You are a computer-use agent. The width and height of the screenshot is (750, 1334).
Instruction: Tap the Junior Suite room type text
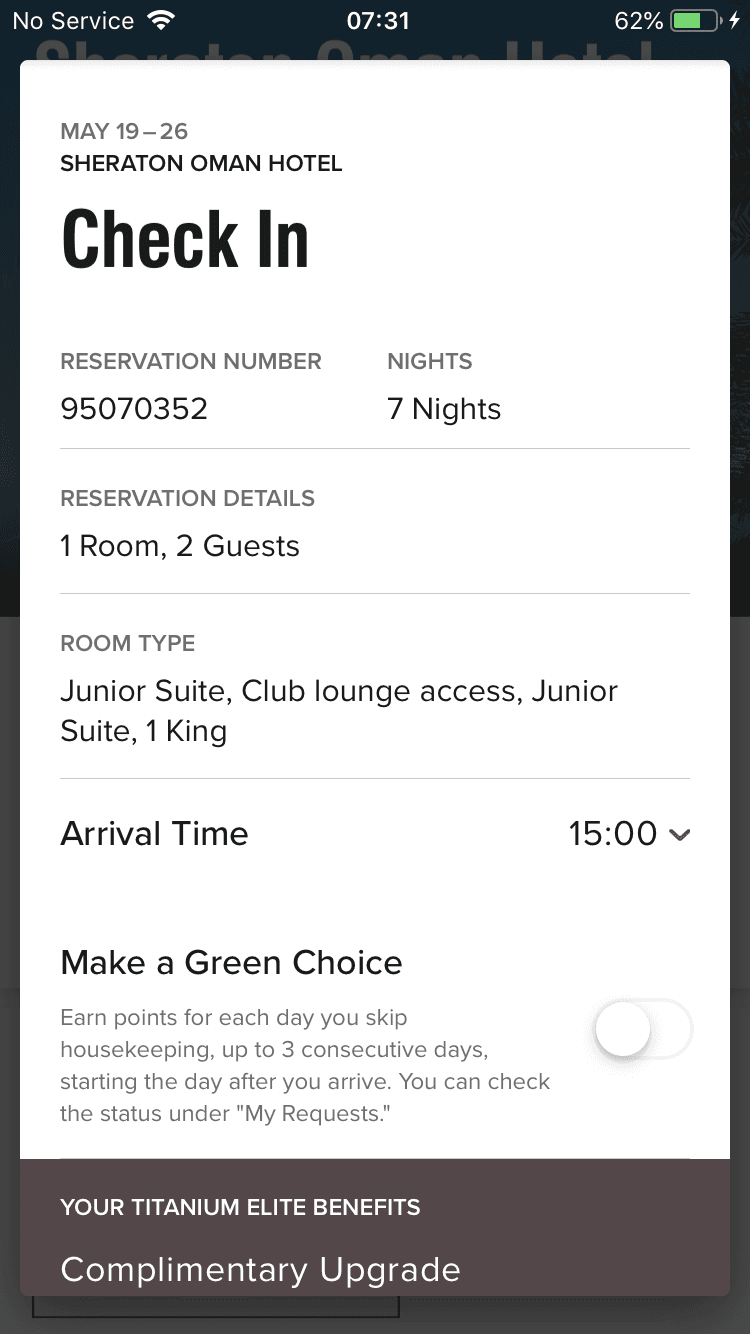tap(338, 711)
